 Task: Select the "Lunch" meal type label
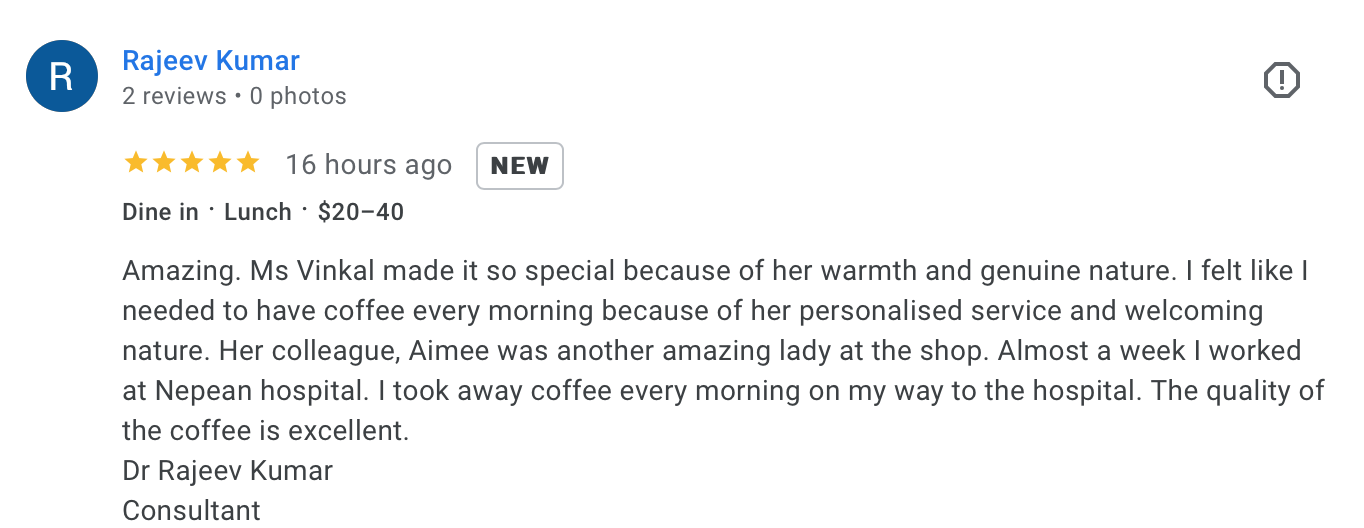coord(257,212)
